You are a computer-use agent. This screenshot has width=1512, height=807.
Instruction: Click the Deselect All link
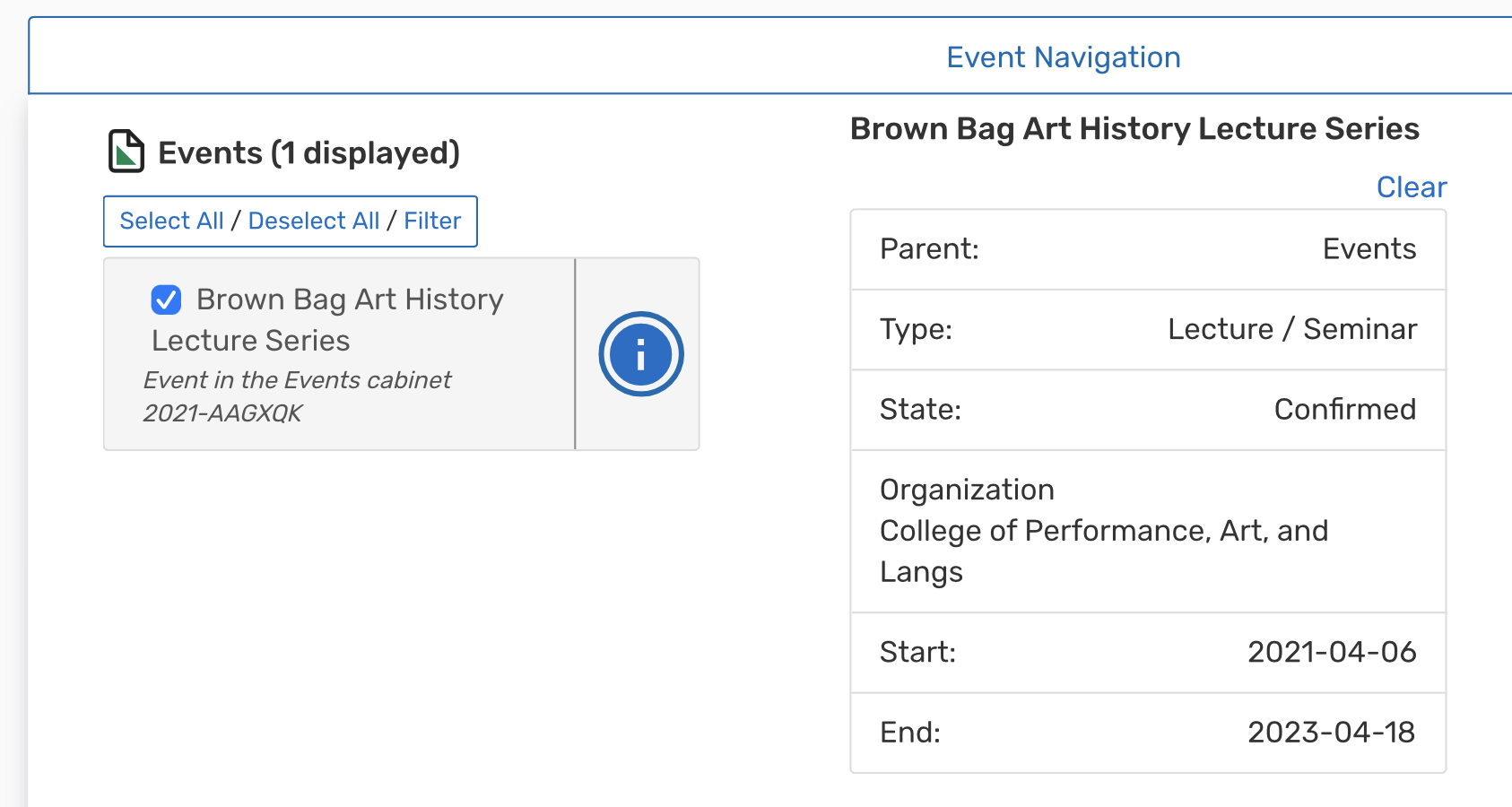tap(314, 221)
